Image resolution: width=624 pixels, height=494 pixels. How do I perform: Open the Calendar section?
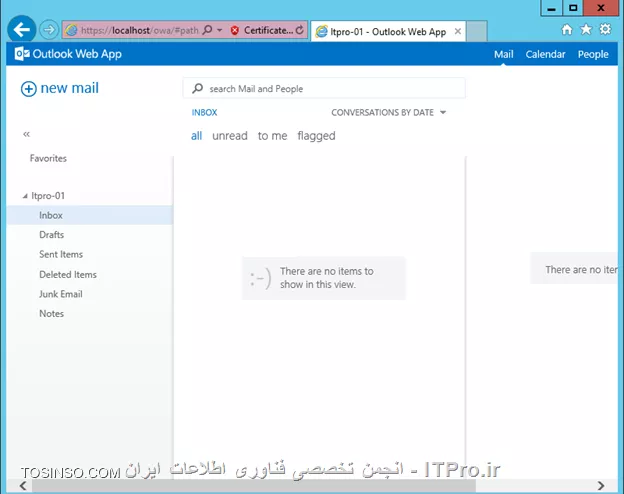545,54
